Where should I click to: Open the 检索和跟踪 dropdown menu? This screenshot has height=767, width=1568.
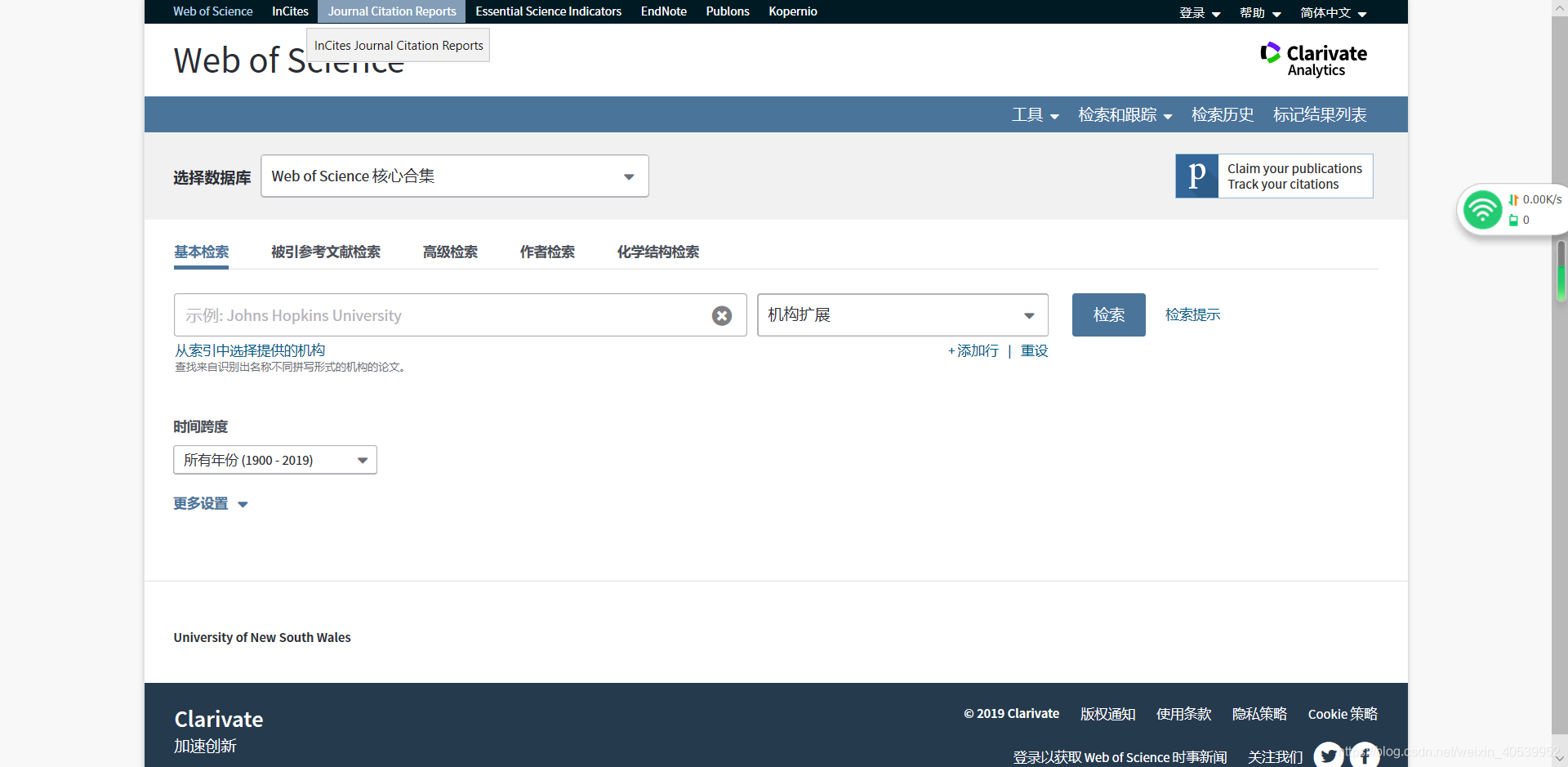coord(1125,115)
